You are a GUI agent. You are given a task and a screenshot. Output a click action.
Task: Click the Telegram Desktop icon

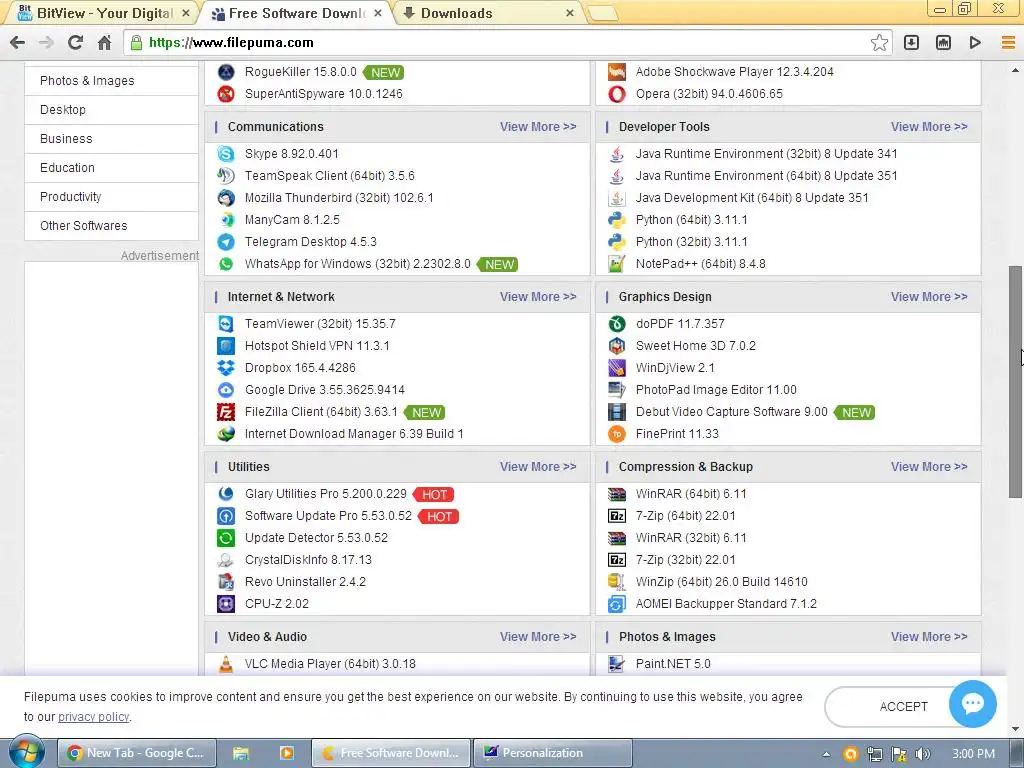pyautogui.click(x=226, y=242)
